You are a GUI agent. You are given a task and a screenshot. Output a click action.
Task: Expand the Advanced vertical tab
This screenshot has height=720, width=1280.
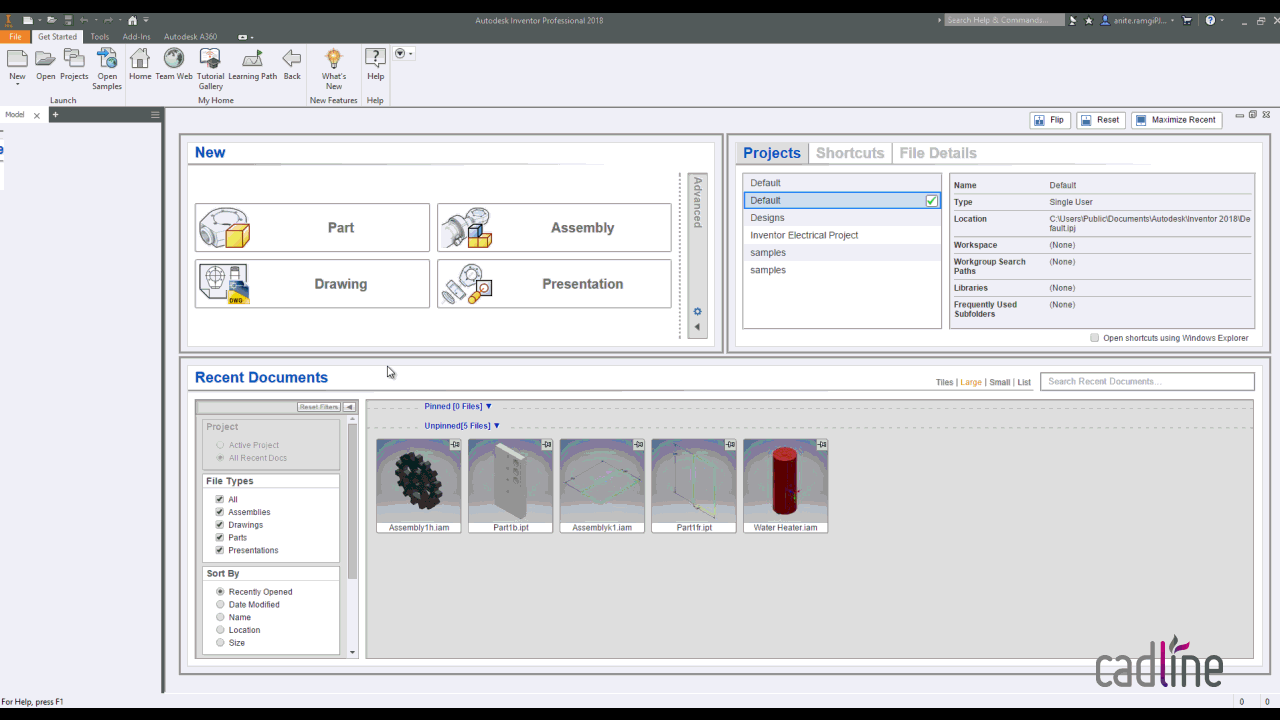(697, 202)
